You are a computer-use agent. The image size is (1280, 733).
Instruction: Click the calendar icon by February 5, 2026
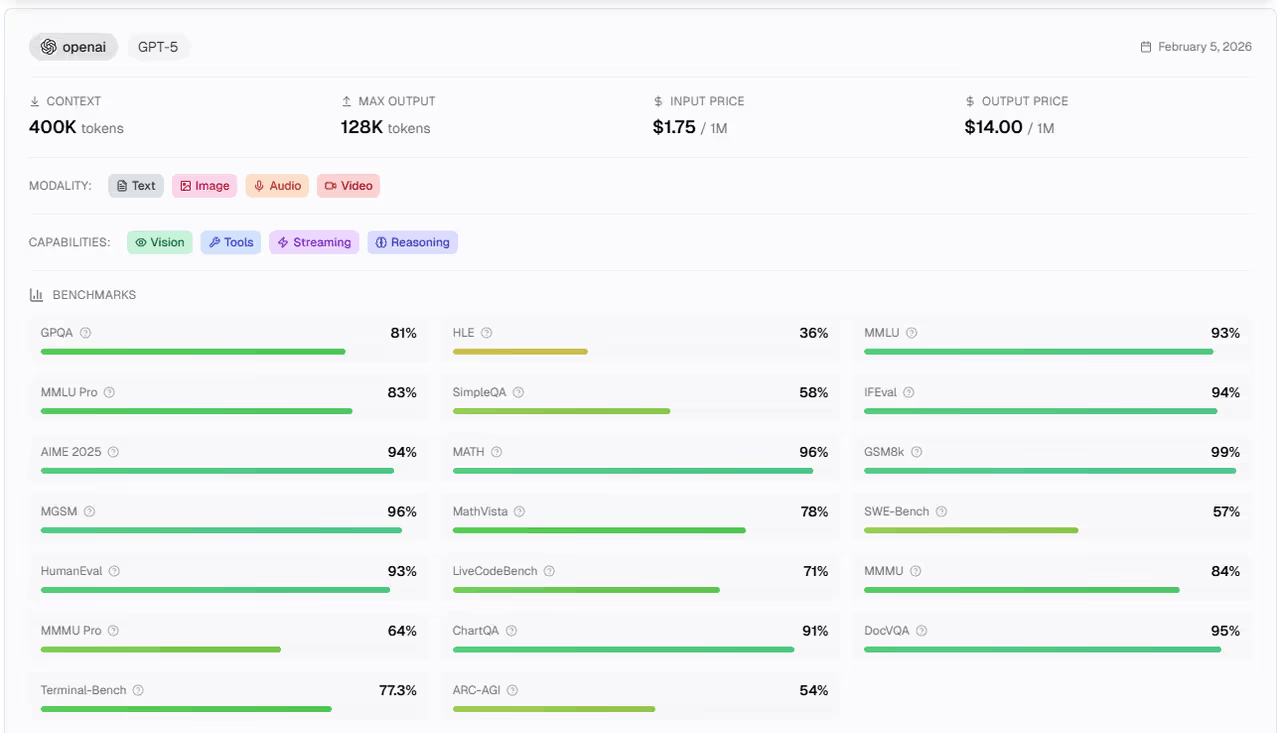tap(1146, 47)
